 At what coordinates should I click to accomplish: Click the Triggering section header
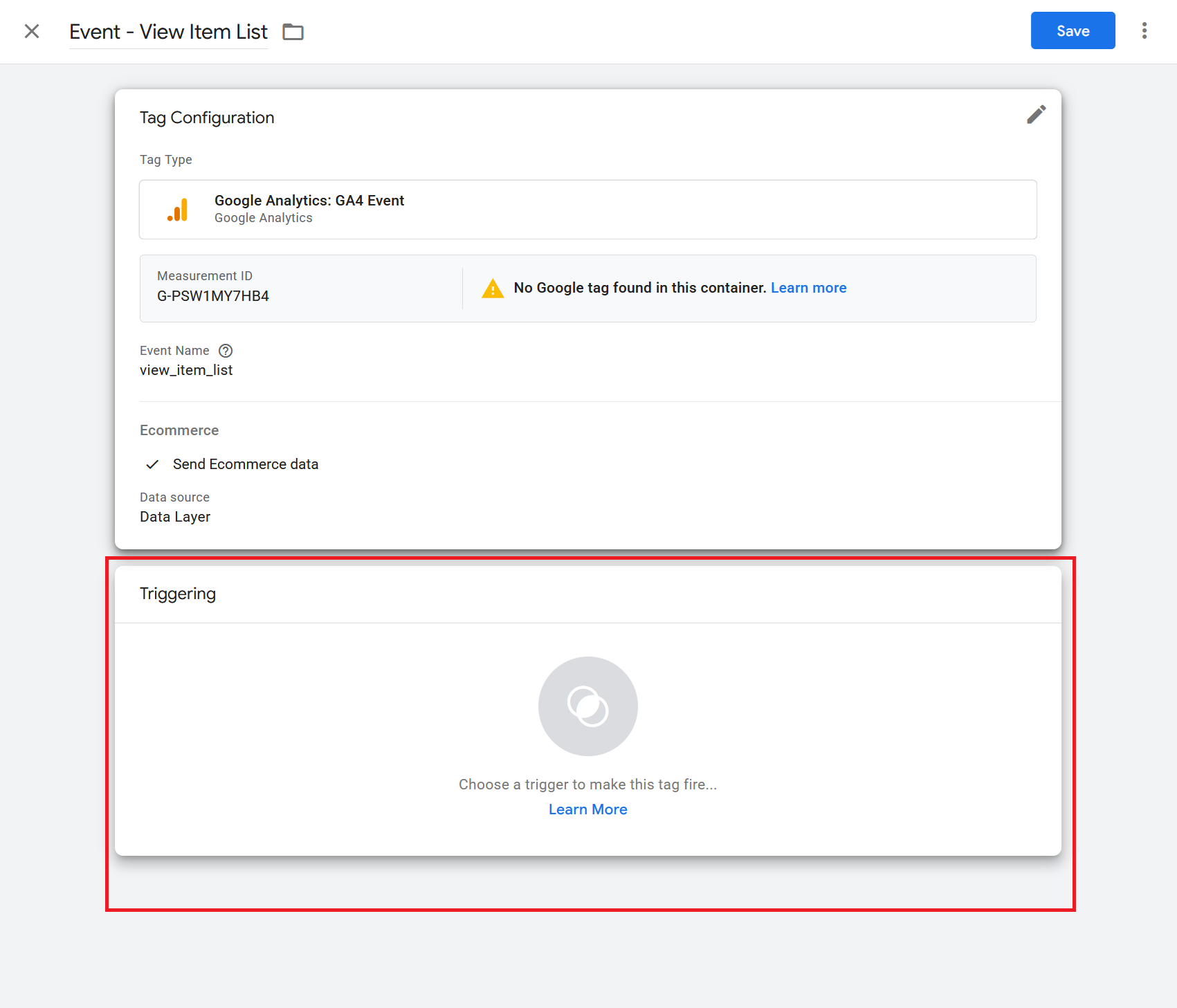[178, 594]
